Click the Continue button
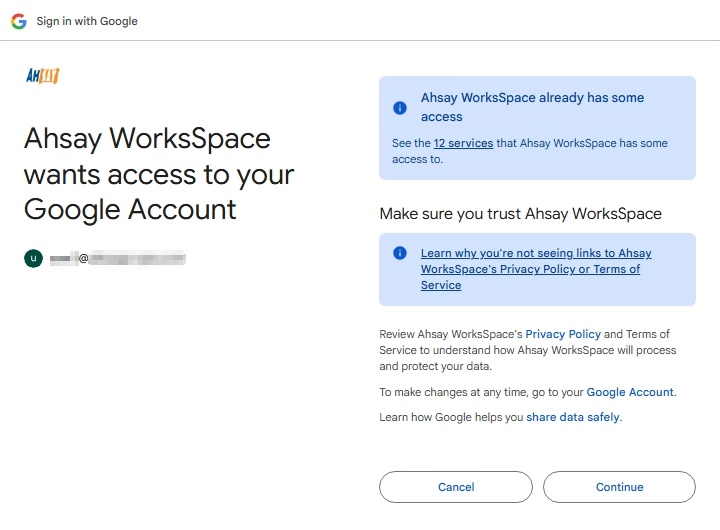The width and height of the screenshot is (720, 530). coord(619,487)
